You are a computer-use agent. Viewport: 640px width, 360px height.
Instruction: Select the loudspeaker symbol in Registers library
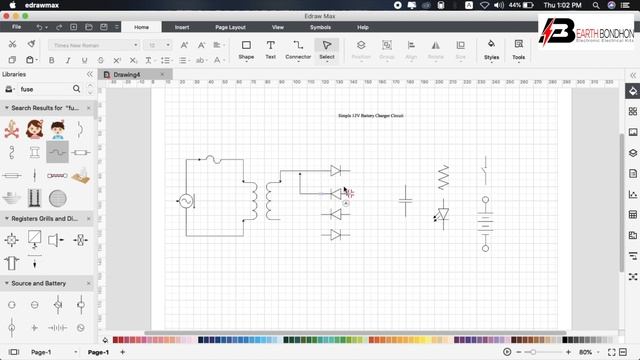(56, 240)
